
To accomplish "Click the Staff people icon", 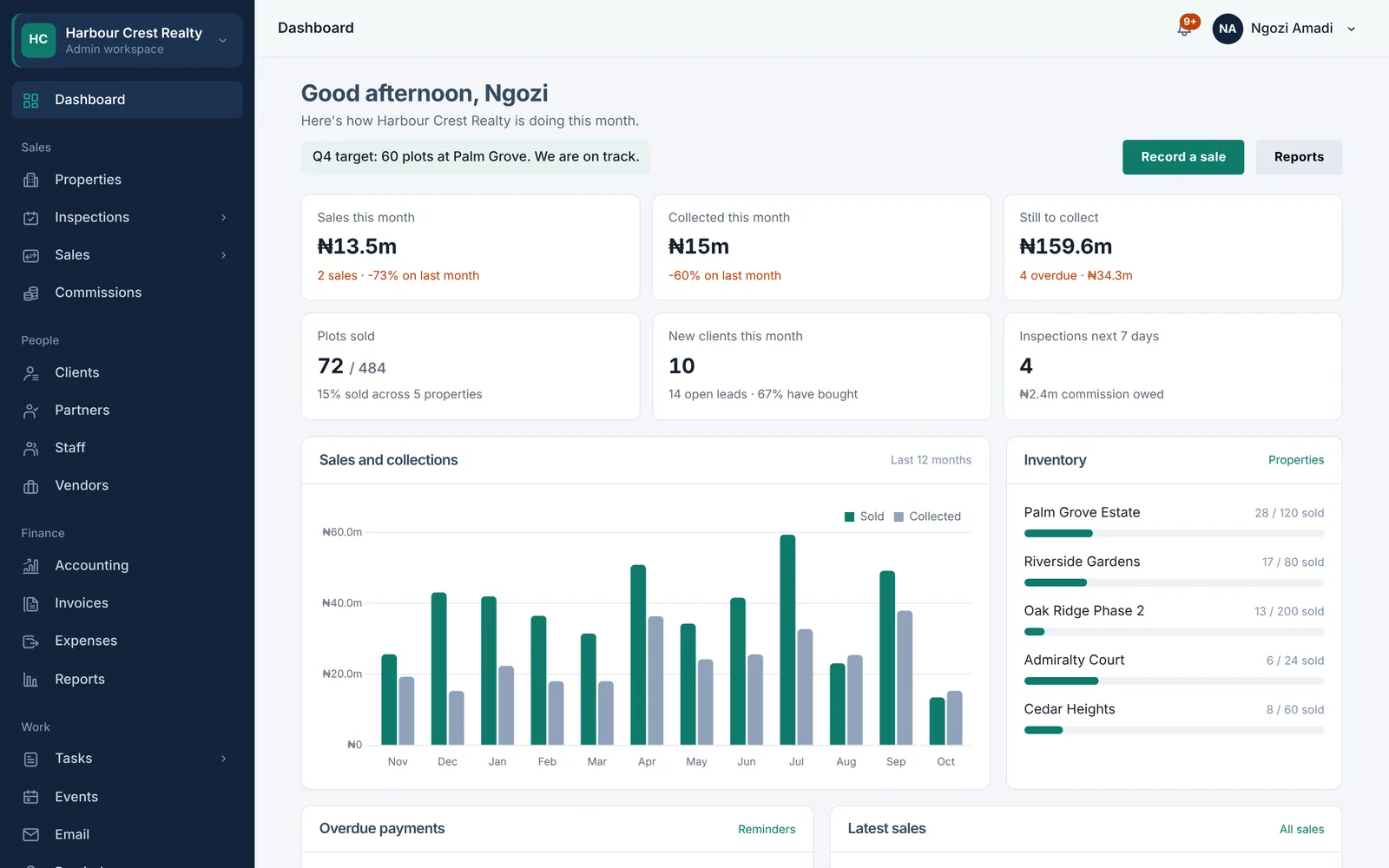I will click(x=31, y=448).
